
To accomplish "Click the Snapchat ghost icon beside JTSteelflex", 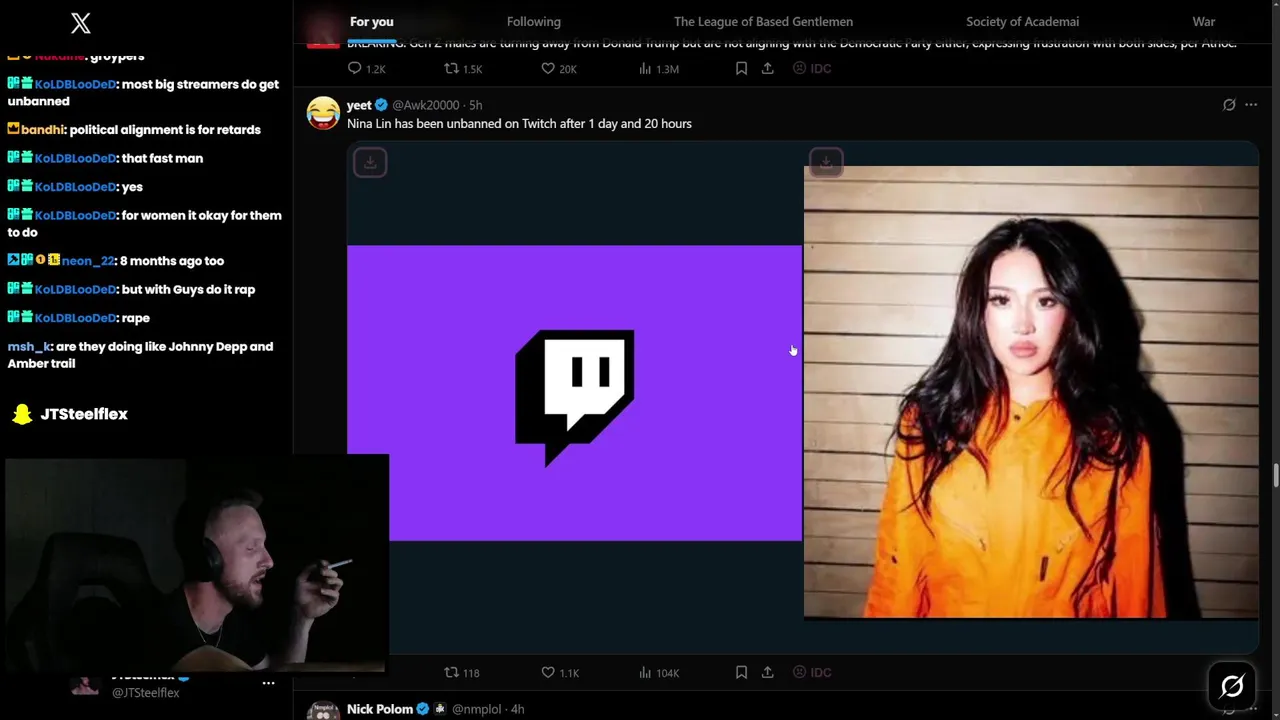I will pyautogui.click(x=21, y=414).
